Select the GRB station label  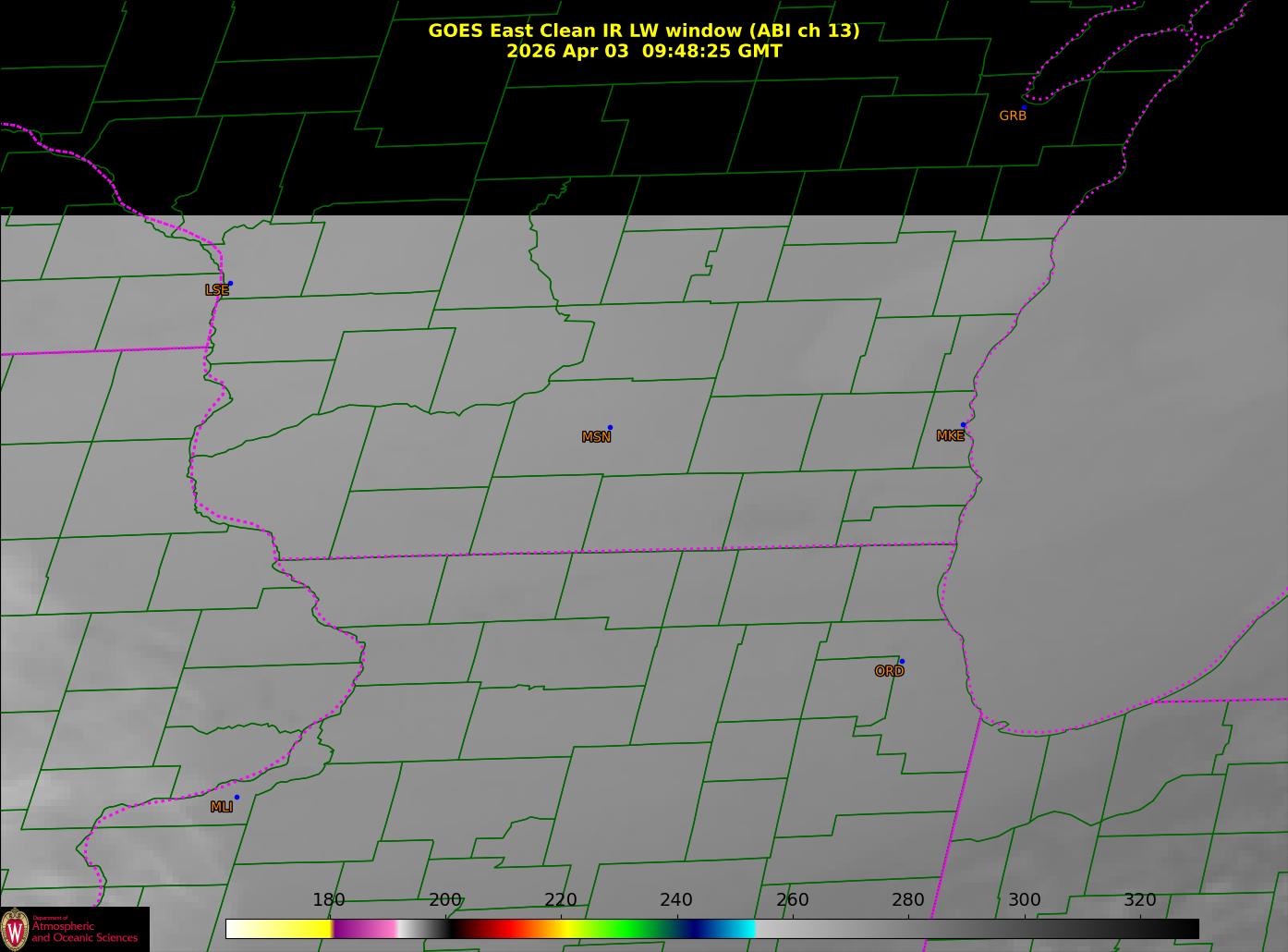click(1013, 116)
